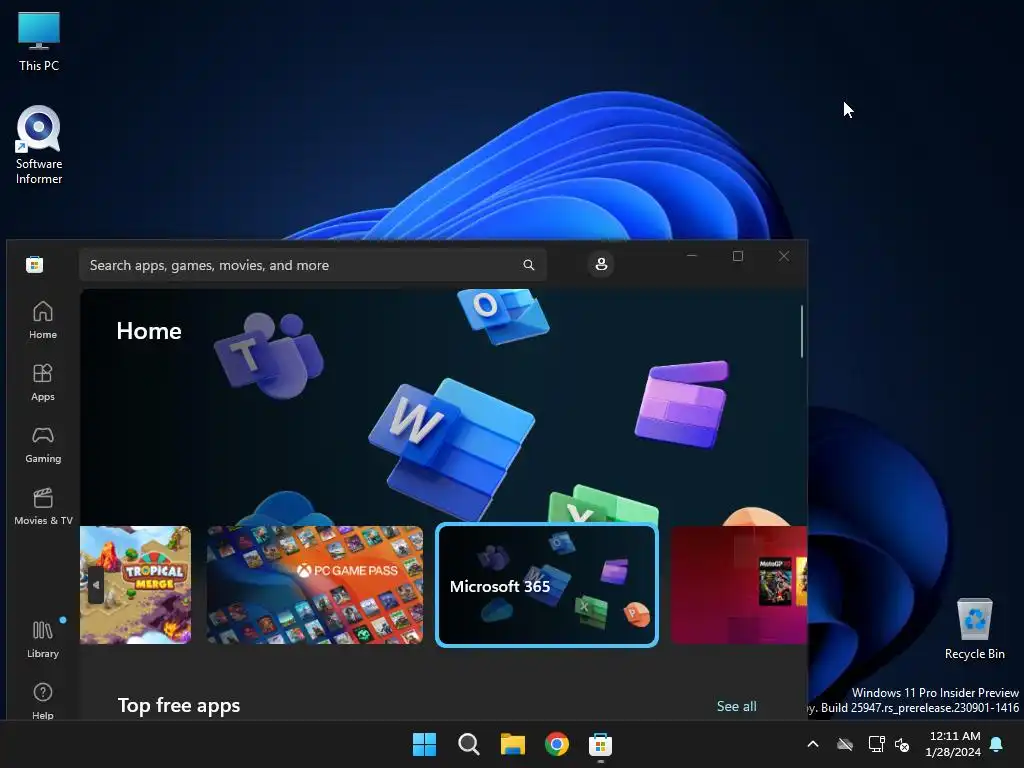This screenshot has height=768, width=1024.
Task: Open the Home section in Store sidebar
Action: (42, 320)
